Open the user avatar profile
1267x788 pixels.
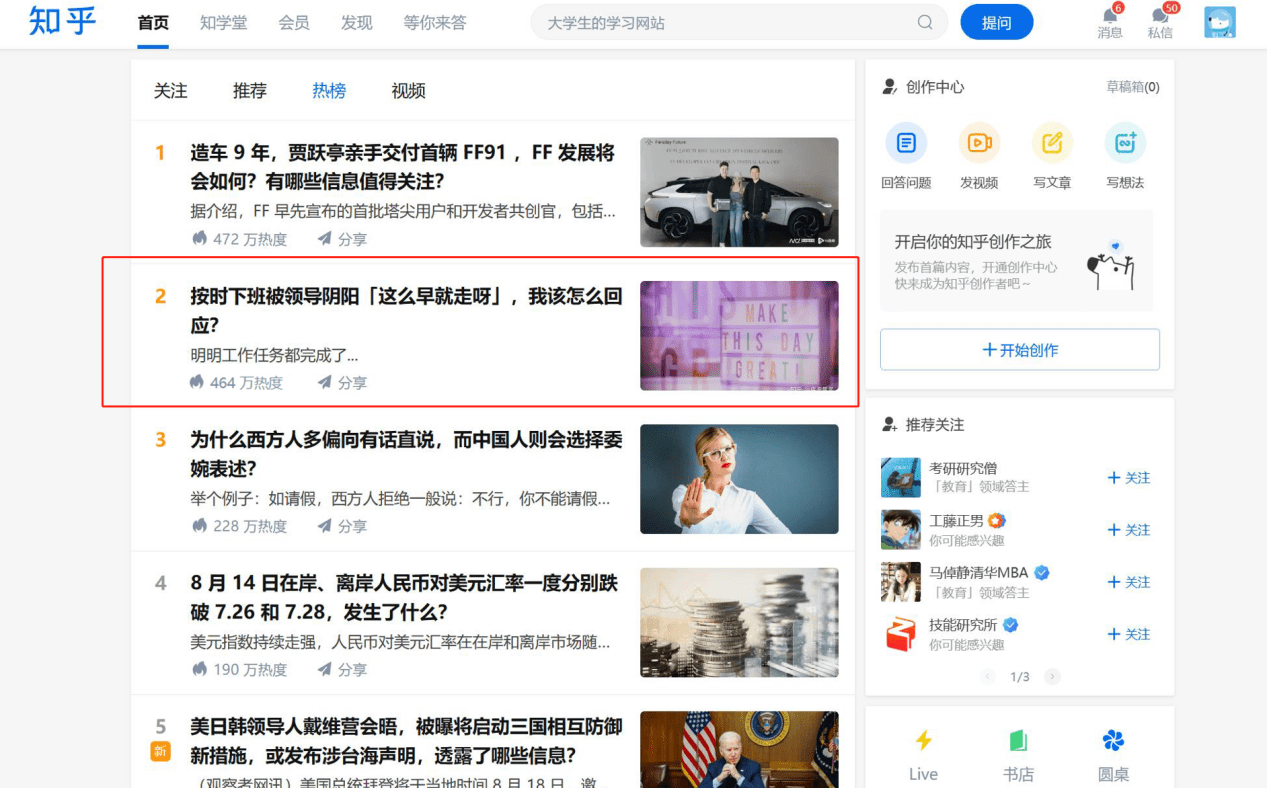pyautogui.click(x=1220, y=22)
